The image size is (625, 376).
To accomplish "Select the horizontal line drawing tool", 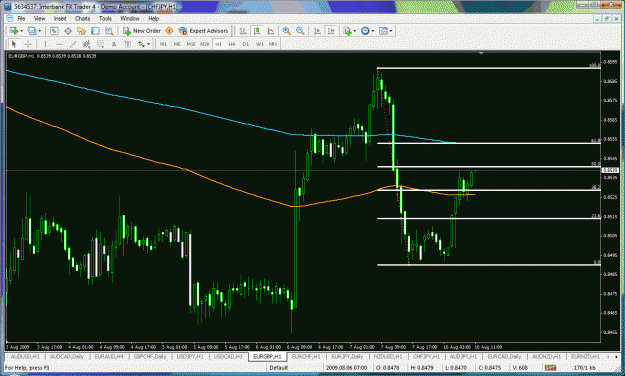I will (59, 44).
